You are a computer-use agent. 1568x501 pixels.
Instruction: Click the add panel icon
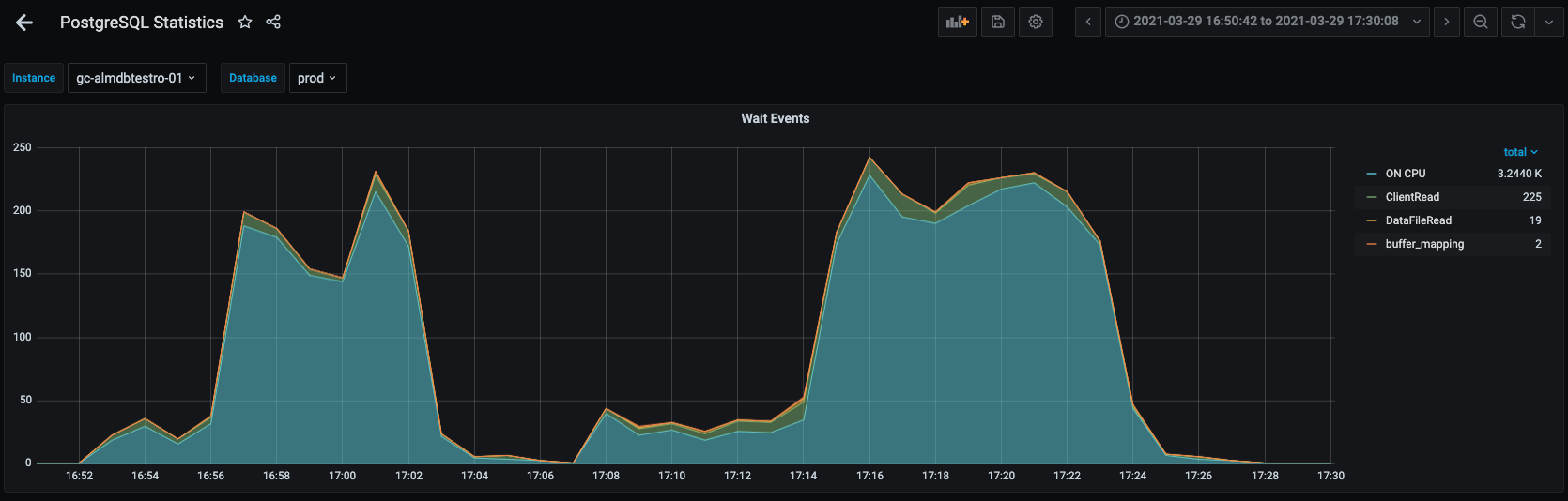point(957,22)
